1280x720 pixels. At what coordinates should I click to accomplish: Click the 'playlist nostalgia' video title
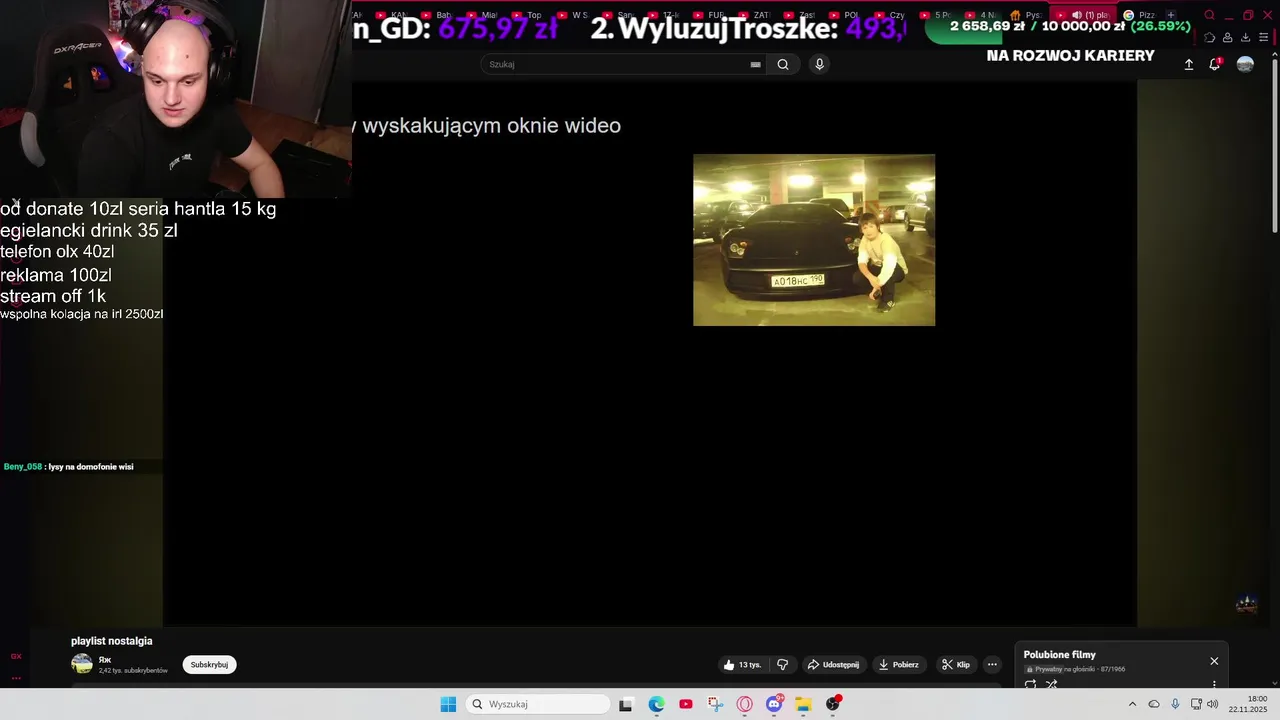(112, 641)
